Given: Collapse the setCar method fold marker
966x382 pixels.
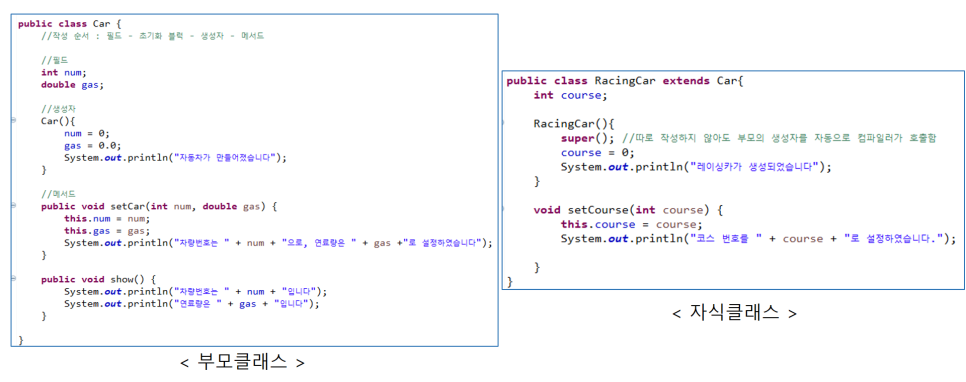Looking at the screenshot, I should 14,206.
